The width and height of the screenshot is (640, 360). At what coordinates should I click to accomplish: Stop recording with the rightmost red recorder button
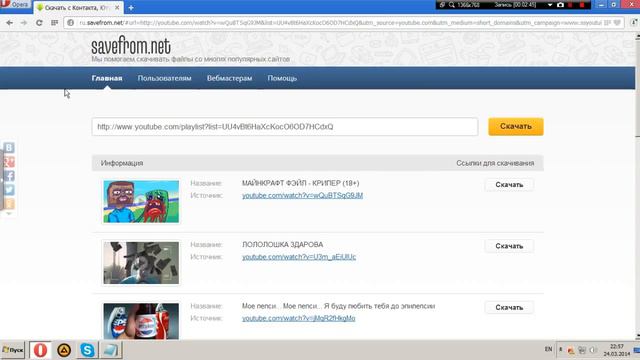click(x=582, y=5)
